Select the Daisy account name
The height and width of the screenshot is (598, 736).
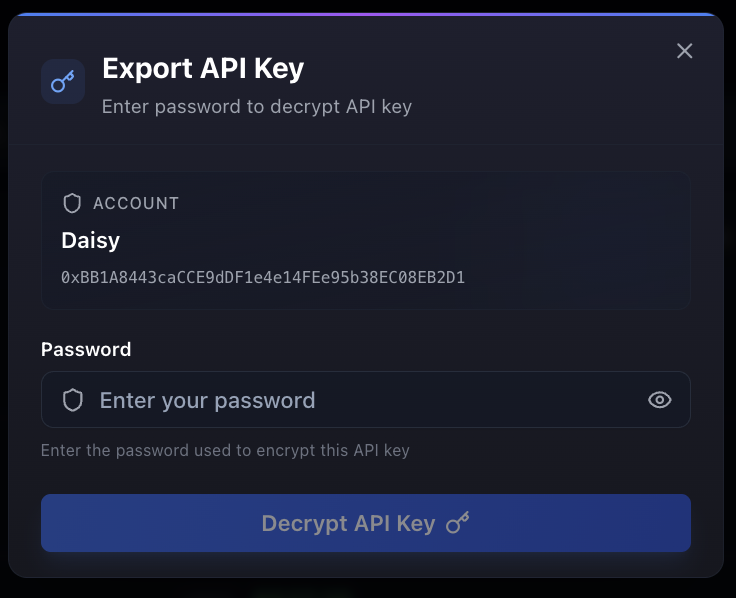(90, 240)
